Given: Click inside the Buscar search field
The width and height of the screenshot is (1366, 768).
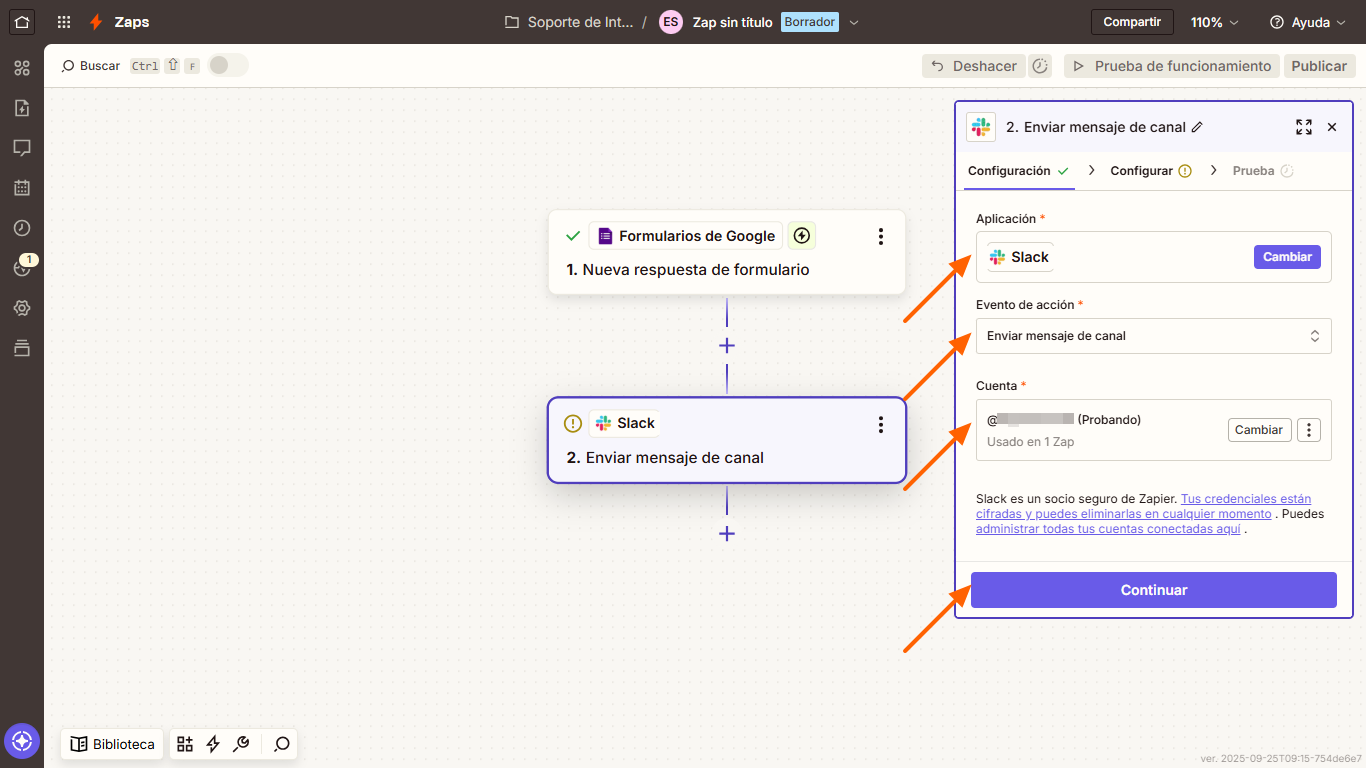Looking at the screenshot, I should click(99, 65).
